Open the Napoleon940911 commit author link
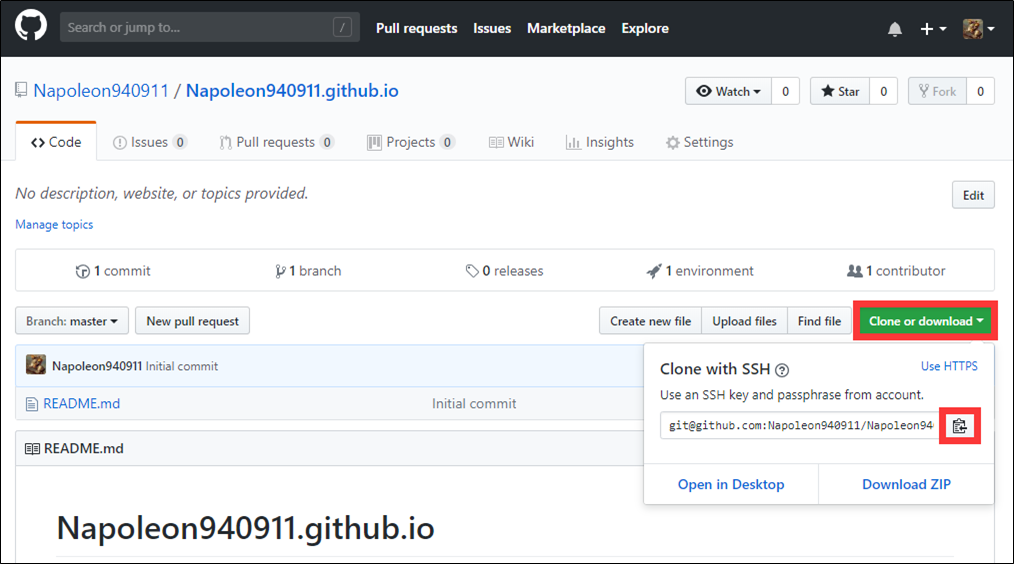 coord(97,366)
